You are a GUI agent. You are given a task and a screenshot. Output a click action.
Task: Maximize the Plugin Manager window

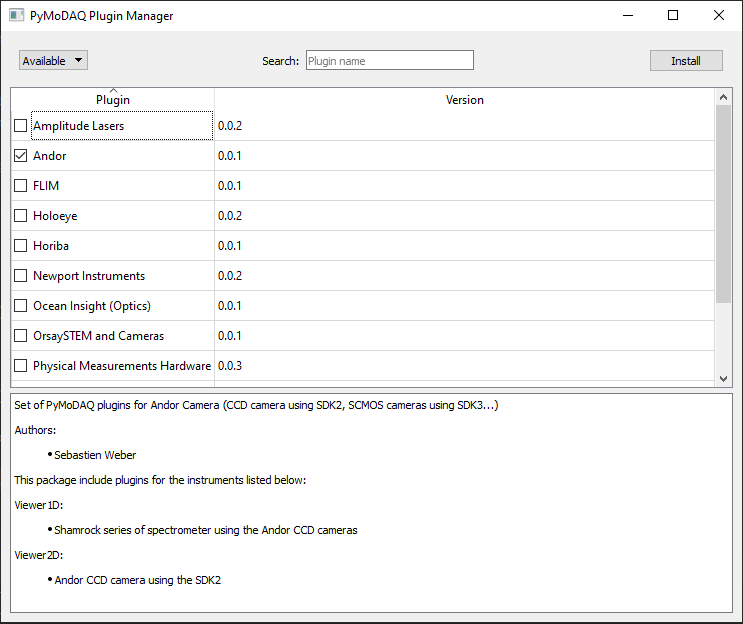(673, 16)
